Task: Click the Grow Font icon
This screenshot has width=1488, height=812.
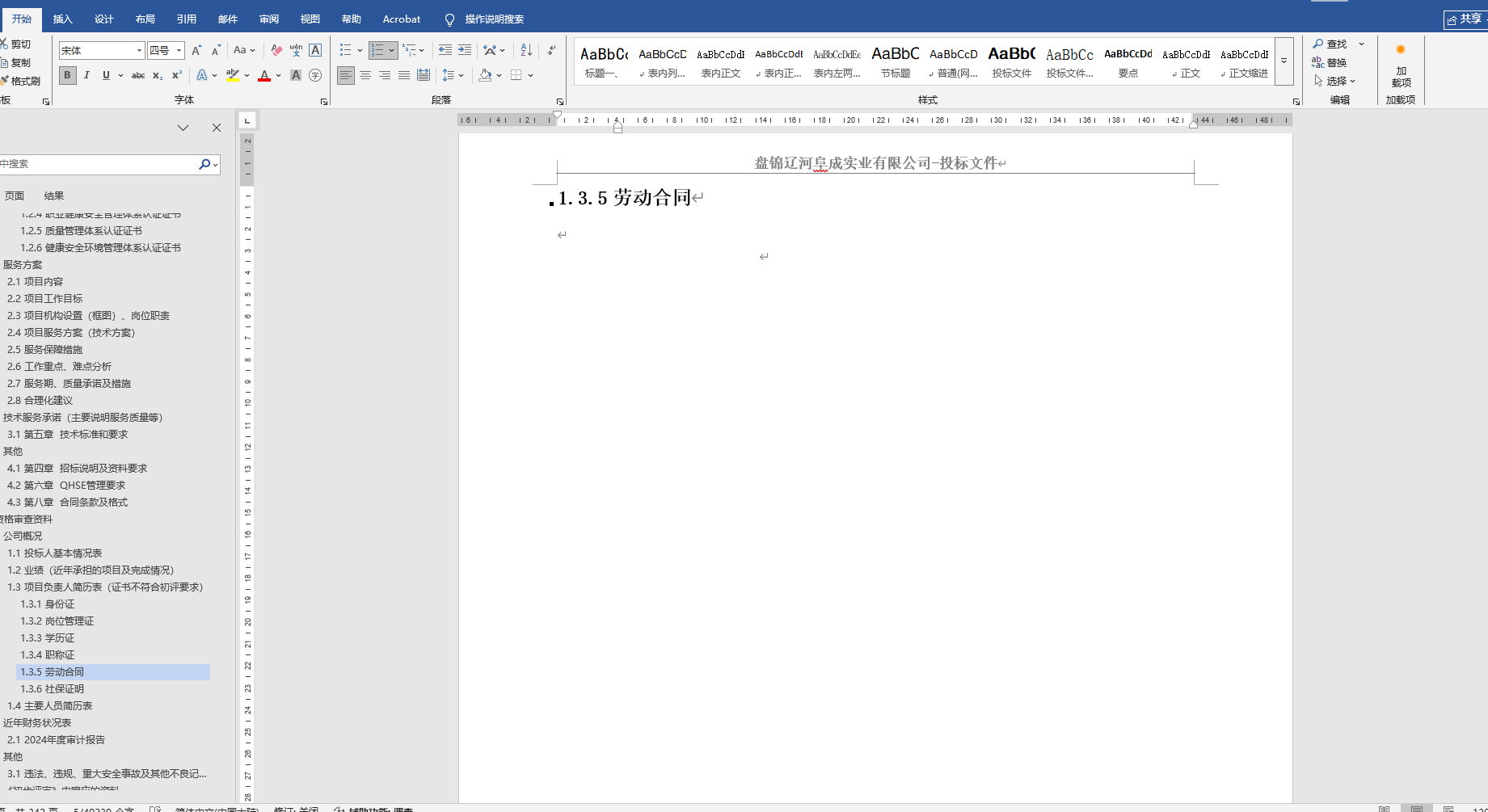Action: [196, 50]
